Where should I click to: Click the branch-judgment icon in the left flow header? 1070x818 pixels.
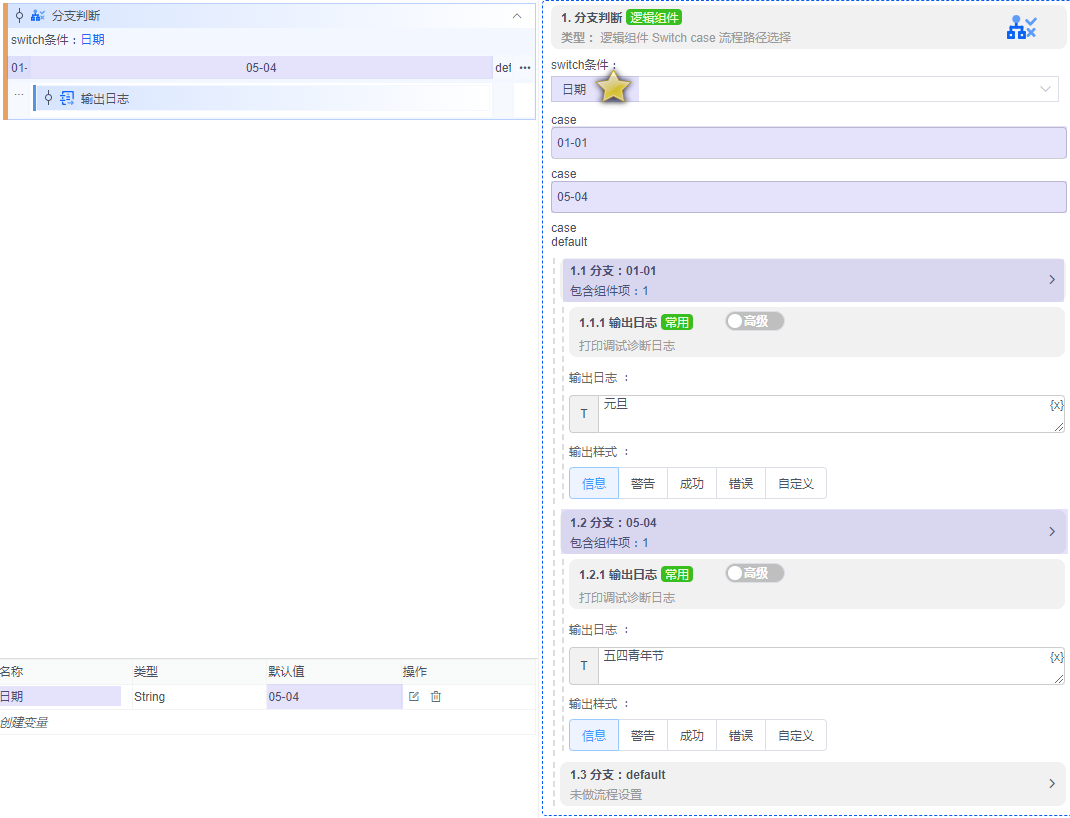[38, 16]
